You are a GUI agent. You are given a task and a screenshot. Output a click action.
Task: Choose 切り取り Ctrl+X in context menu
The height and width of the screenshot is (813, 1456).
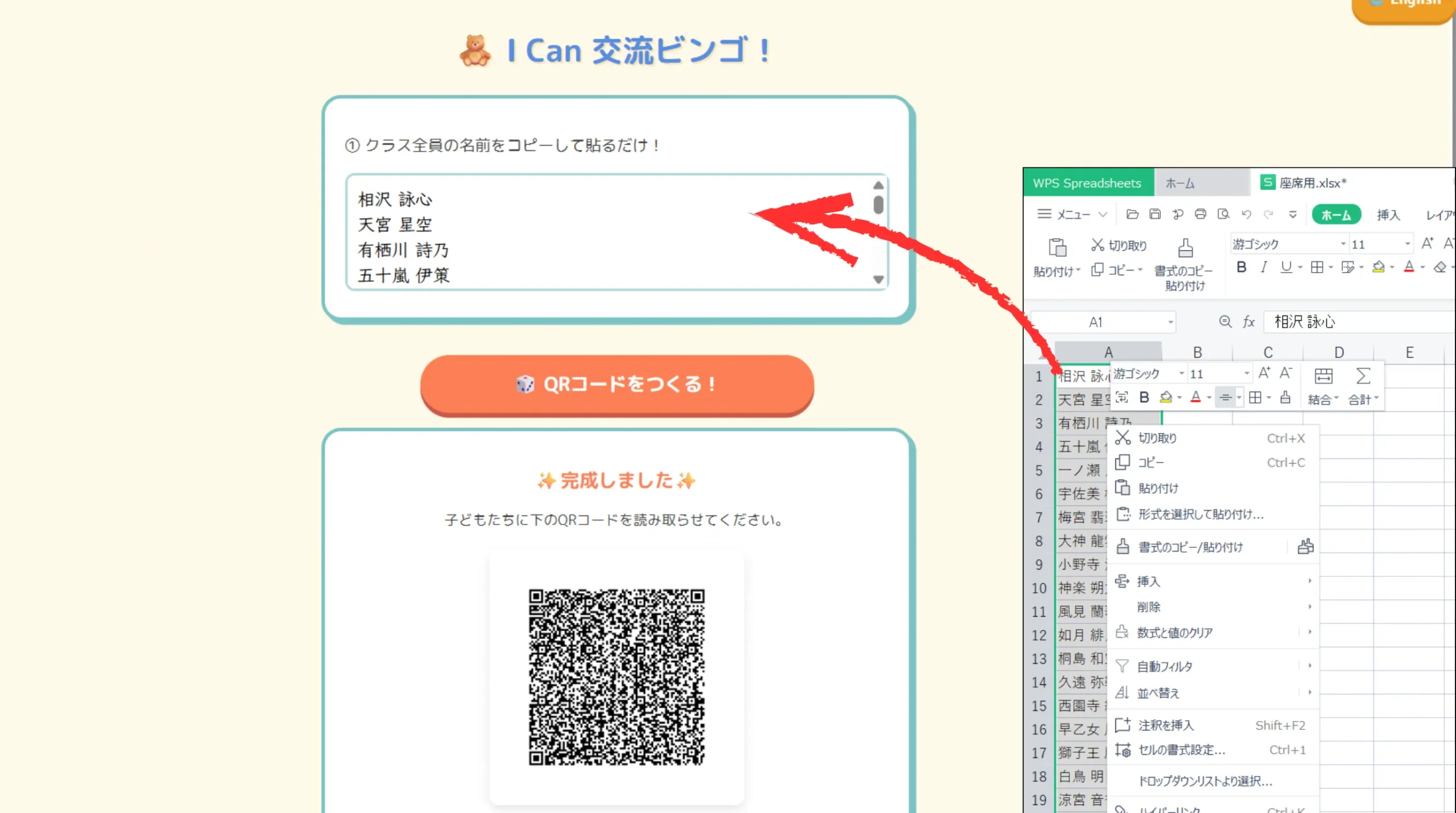click(x=1213, y=438)
